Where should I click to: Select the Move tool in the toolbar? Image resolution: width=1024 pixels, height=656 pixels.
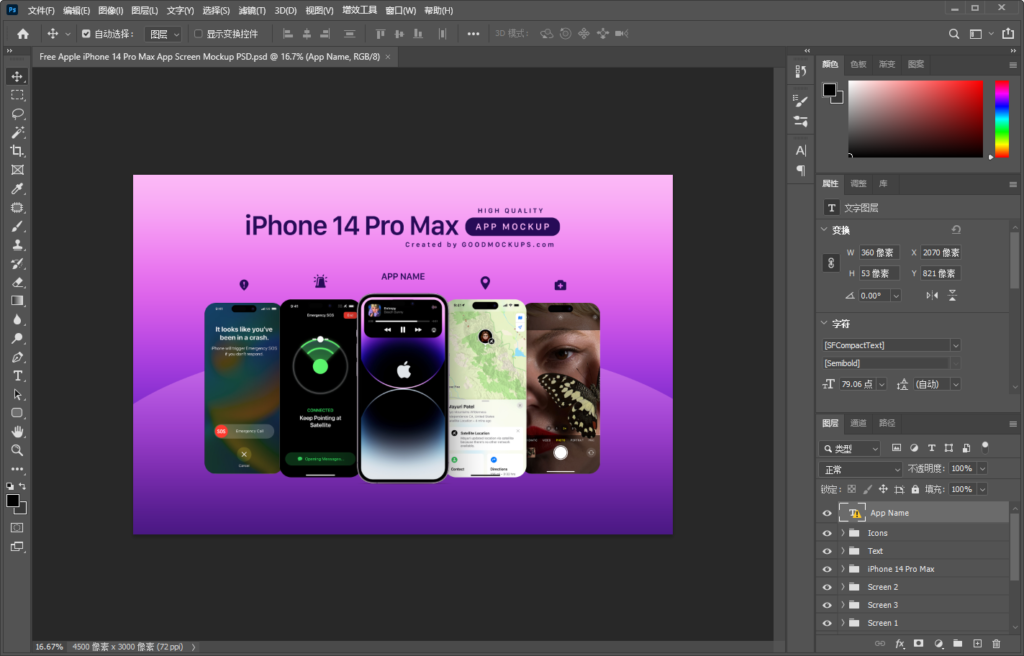(17, 76)
